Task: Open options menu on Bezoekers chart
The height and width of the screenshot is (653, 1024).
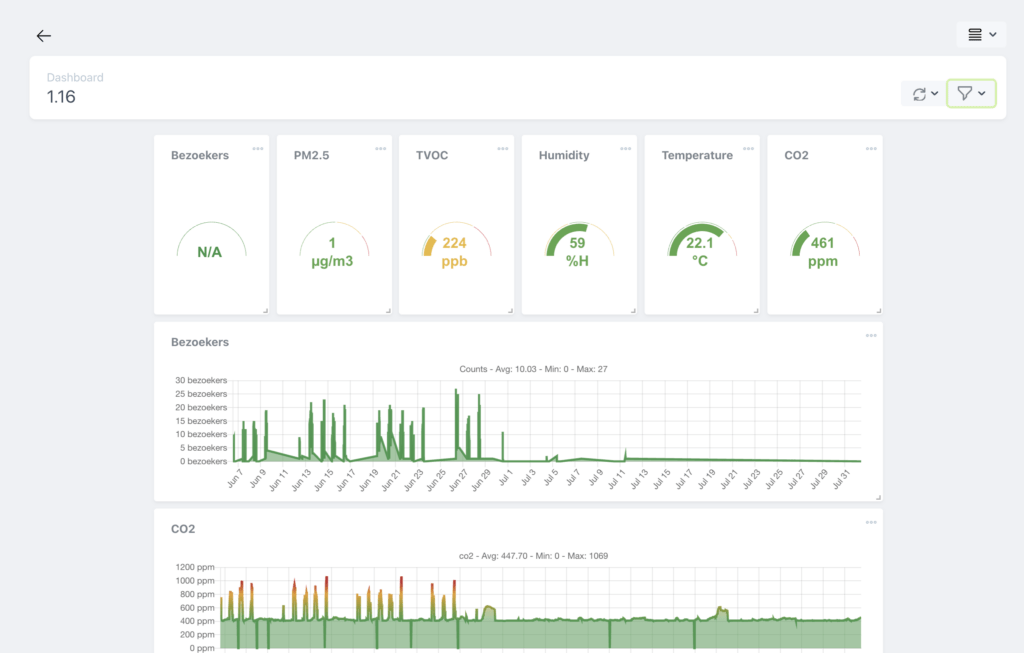Action: pyautogui.click(x=871, y=336)
